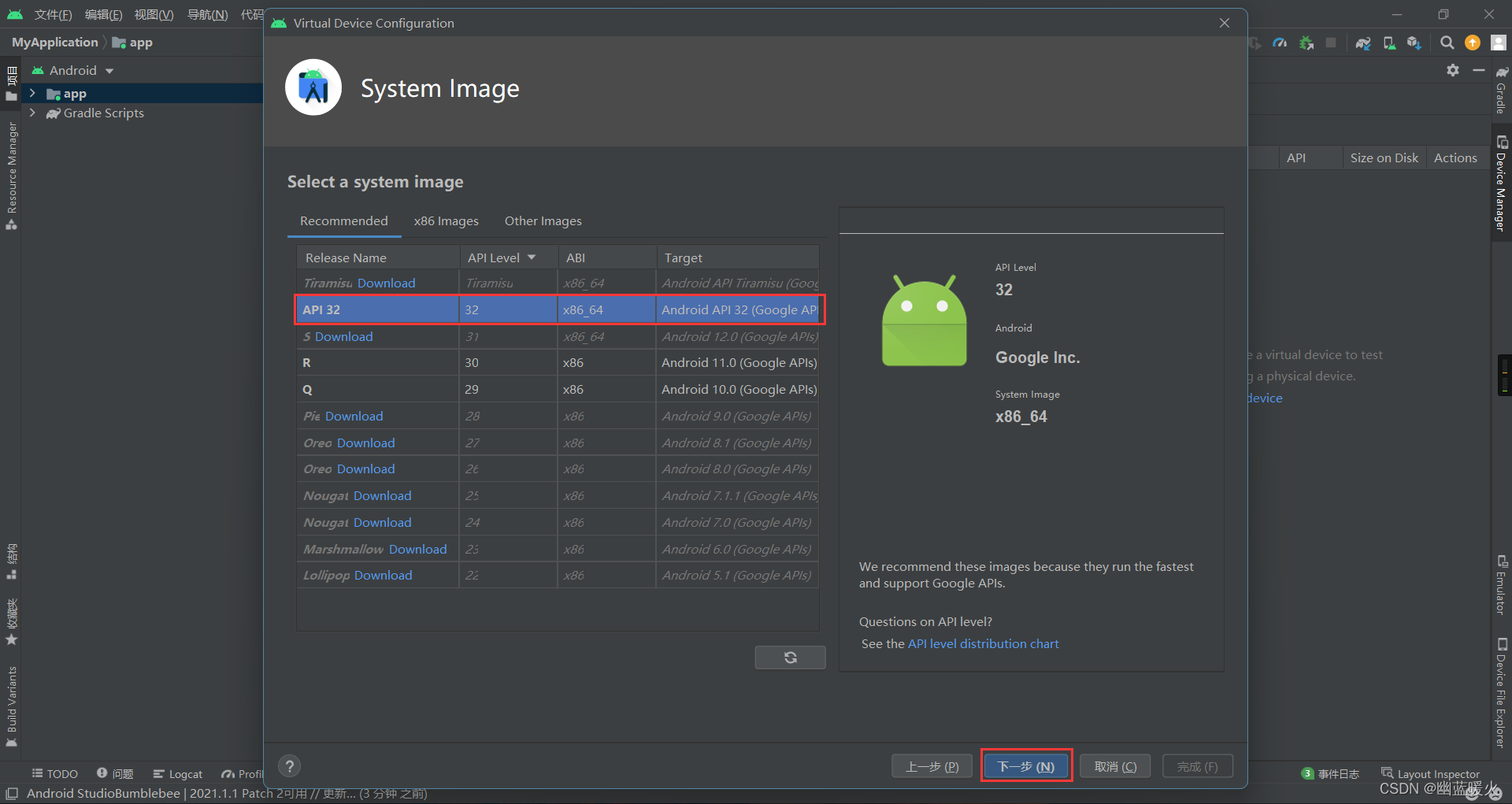Image resolution: width=1512 pixels, height=804 pixels.
Task: Sync project with Gradle files icon
Action: [1363, 43]
